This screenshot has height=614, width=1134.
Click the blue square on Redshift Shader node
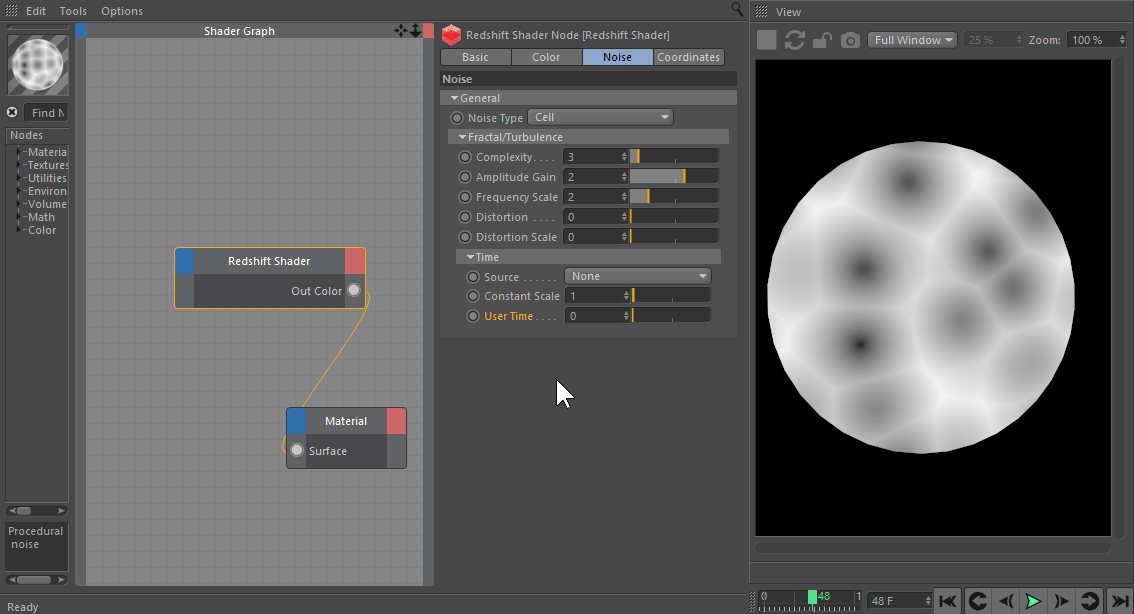coord(184,261)
